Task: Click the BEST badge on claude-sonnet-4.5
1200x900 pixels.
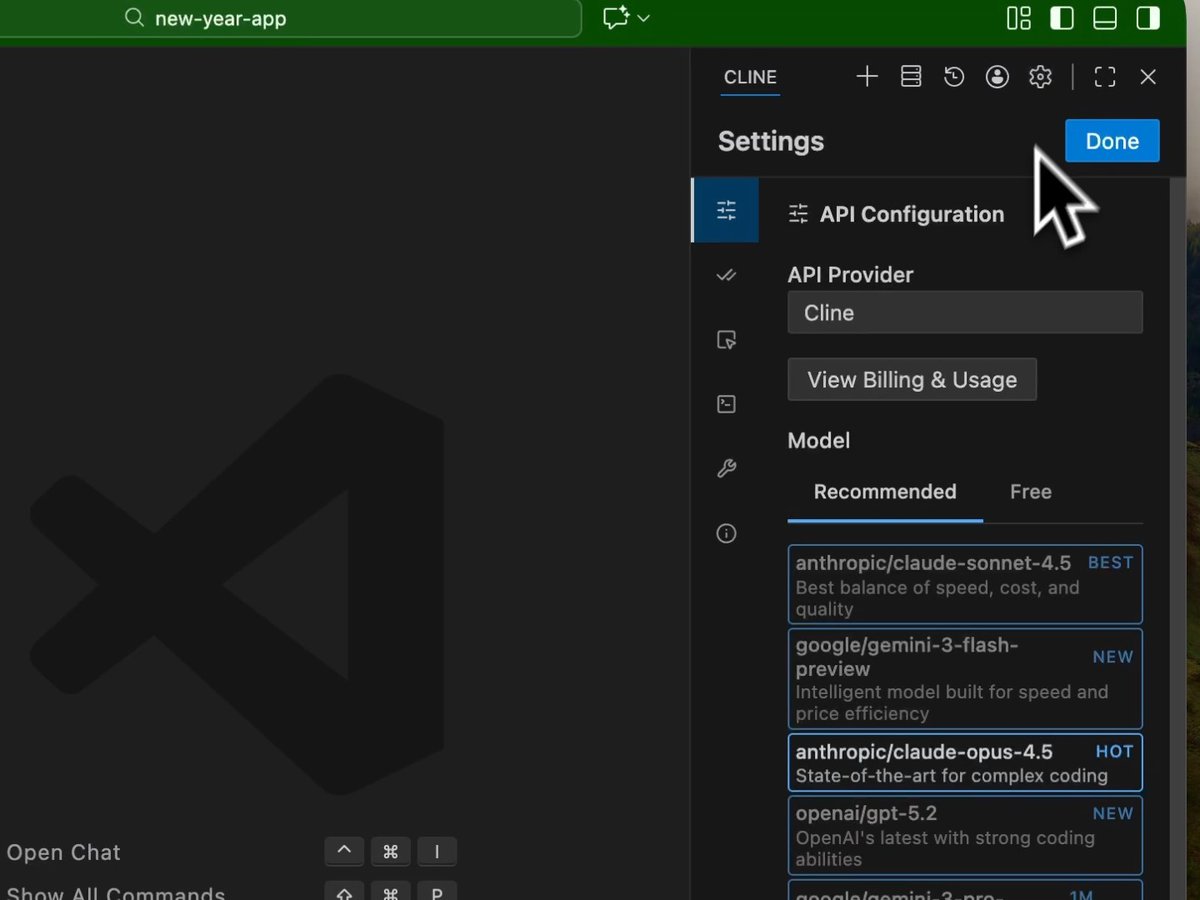Action: coord(1110,563)
